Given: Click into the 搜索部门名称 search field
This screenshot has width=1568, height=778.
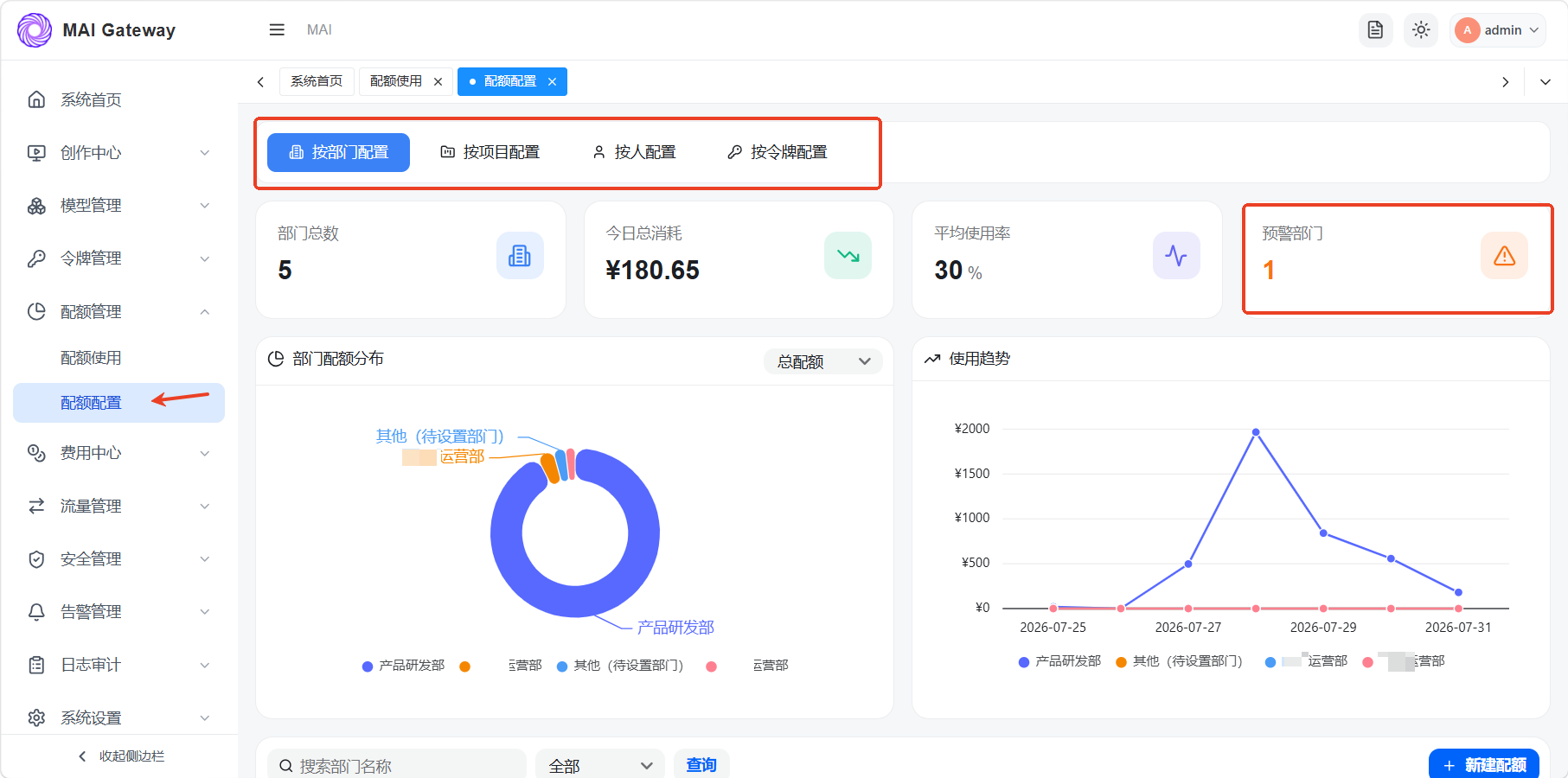Looking at the screenshot, I should pos(397,766).
